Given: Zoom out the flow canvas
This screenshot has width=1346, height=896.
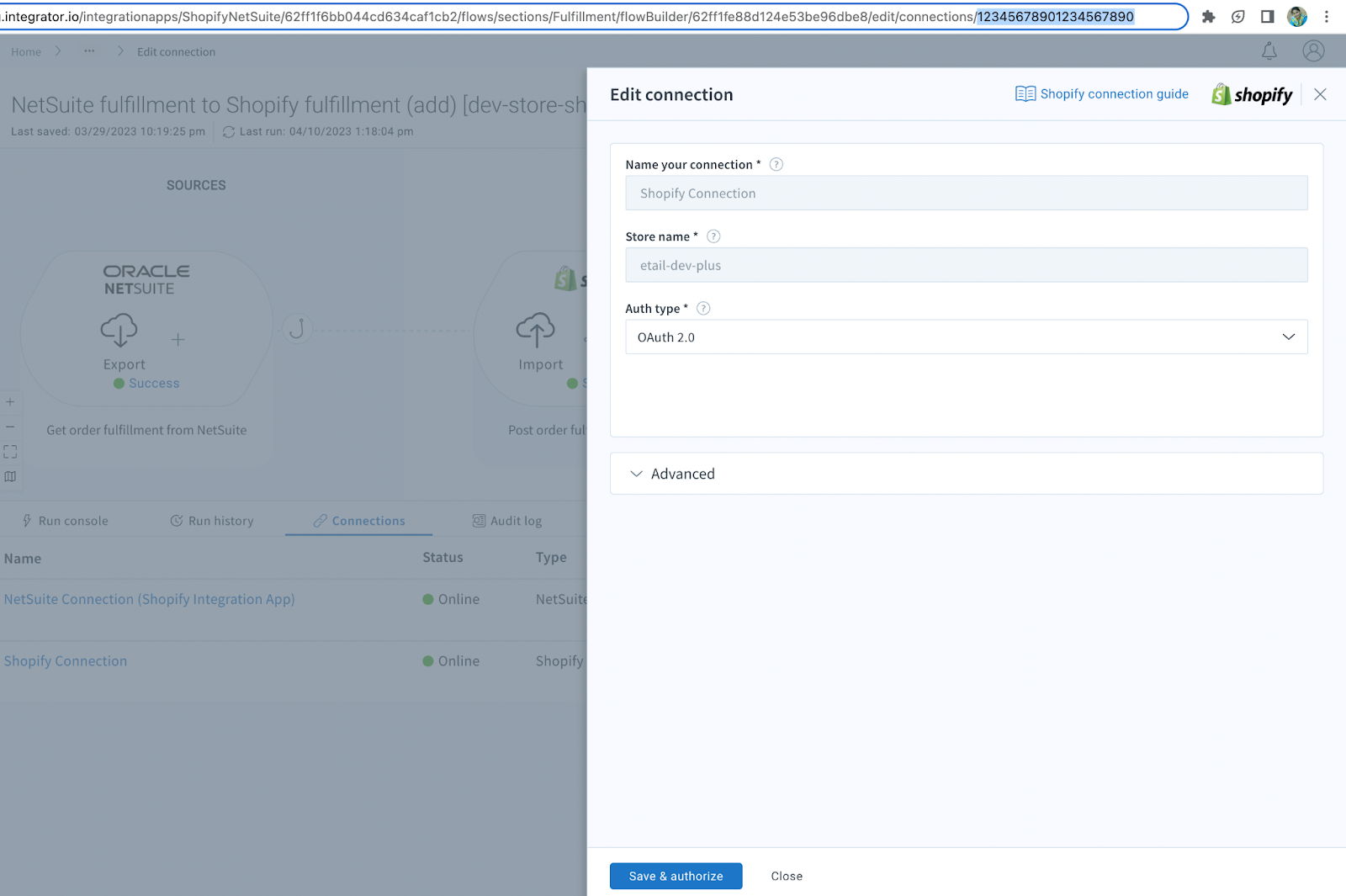Looking at the screenshot, I should coord(10,427).
